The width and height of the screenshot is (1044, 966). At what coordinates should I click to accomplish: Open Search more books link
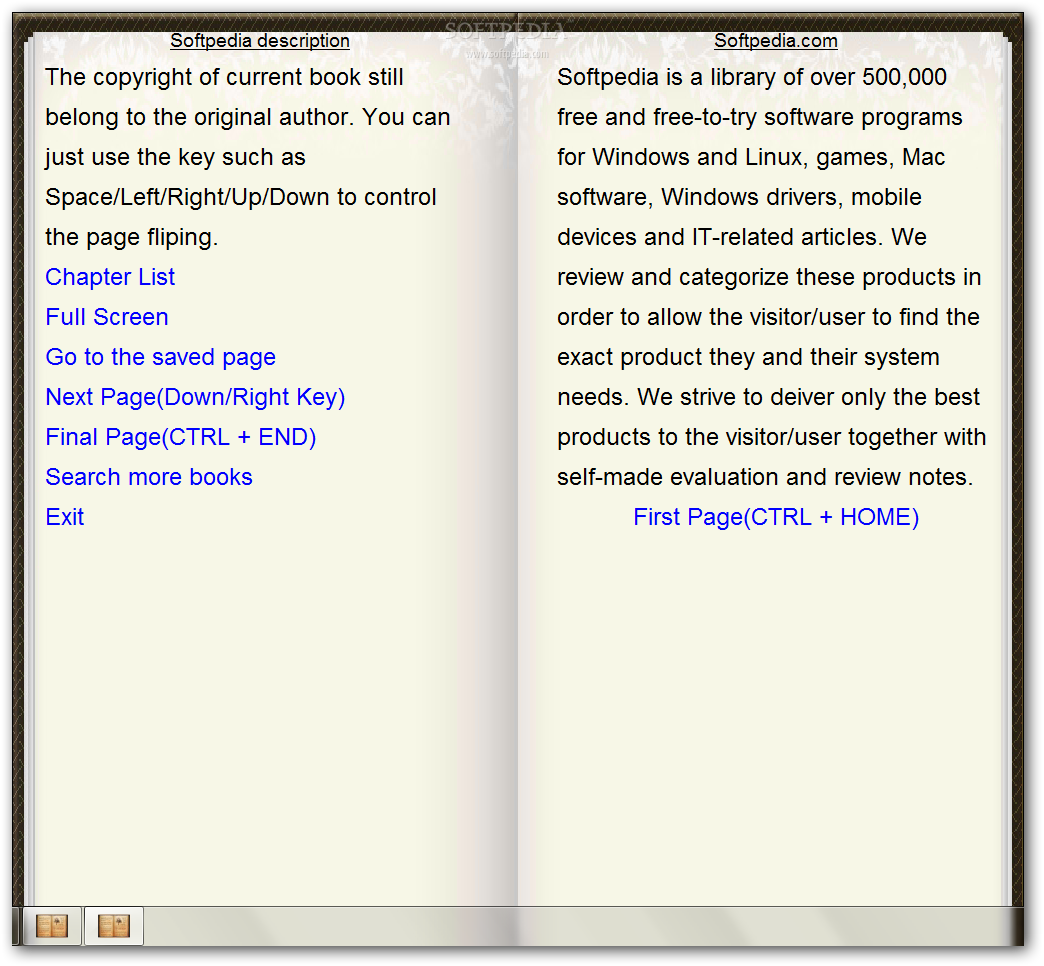(x=149, y=477)
